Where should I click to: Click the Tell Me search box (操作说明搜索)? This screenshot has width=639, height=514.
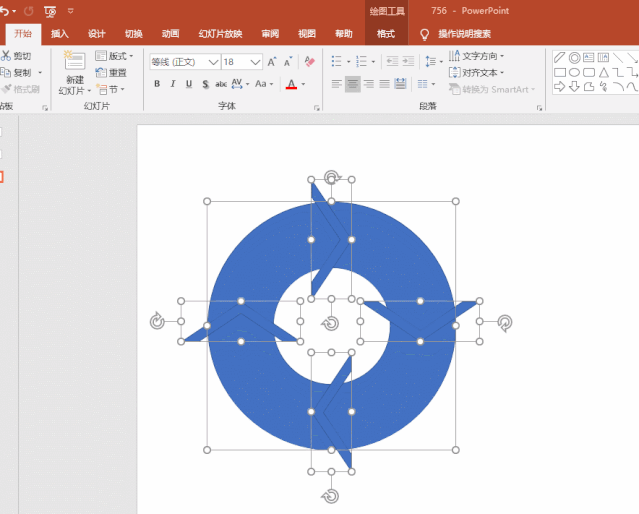pyautogui.click(x=471, y=33)
